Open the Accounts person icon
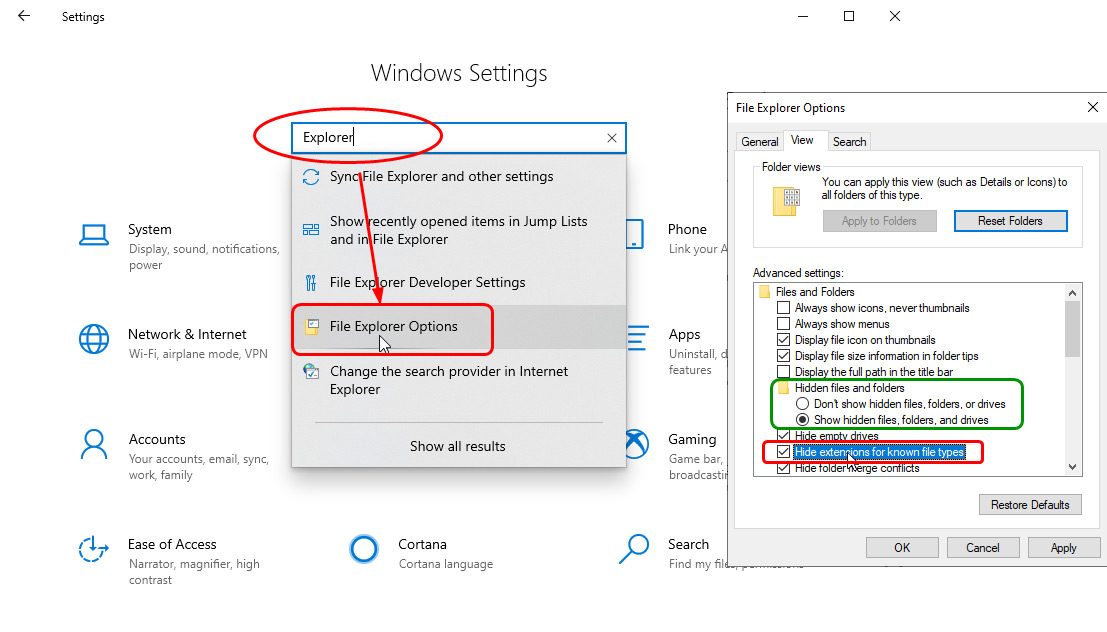The width and height of the screenshot is (1107, 632). [94, 443]
